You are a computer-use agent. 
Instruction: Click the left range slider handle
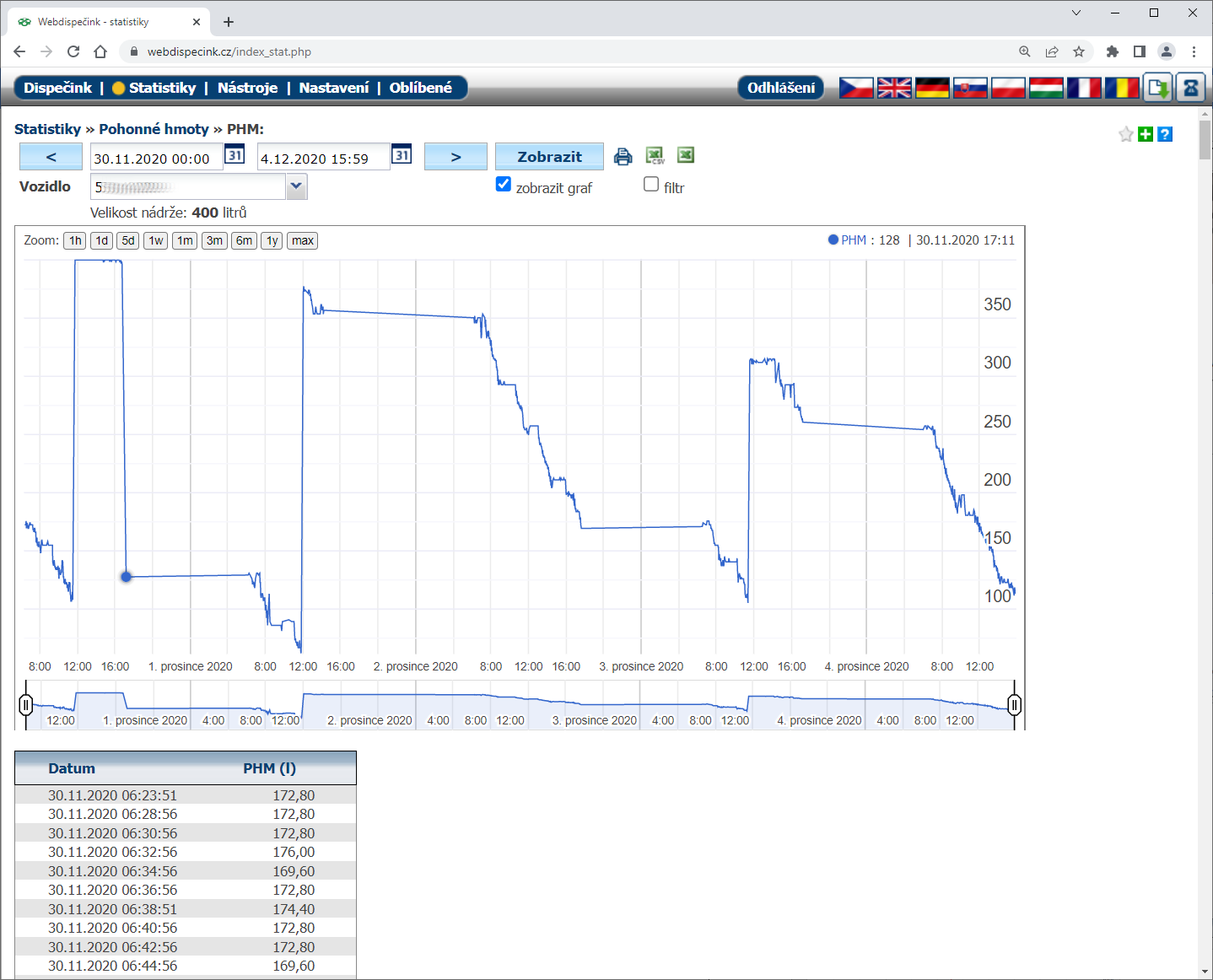tap(26, 704)
